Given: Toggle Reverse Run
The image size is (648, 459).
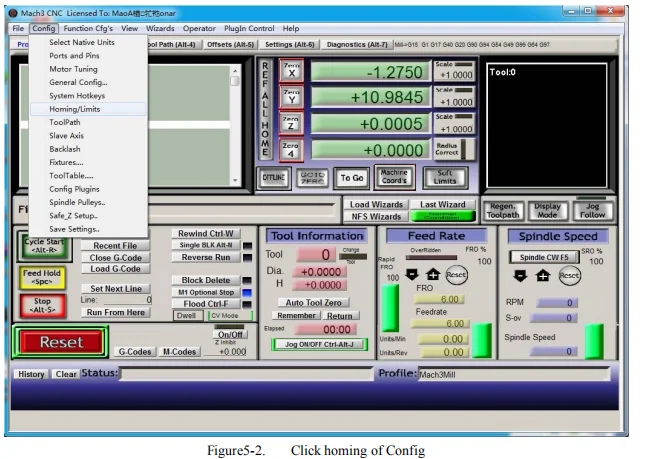Looking at the screenshot, I should pyautogui.click(x=206, y=257).
